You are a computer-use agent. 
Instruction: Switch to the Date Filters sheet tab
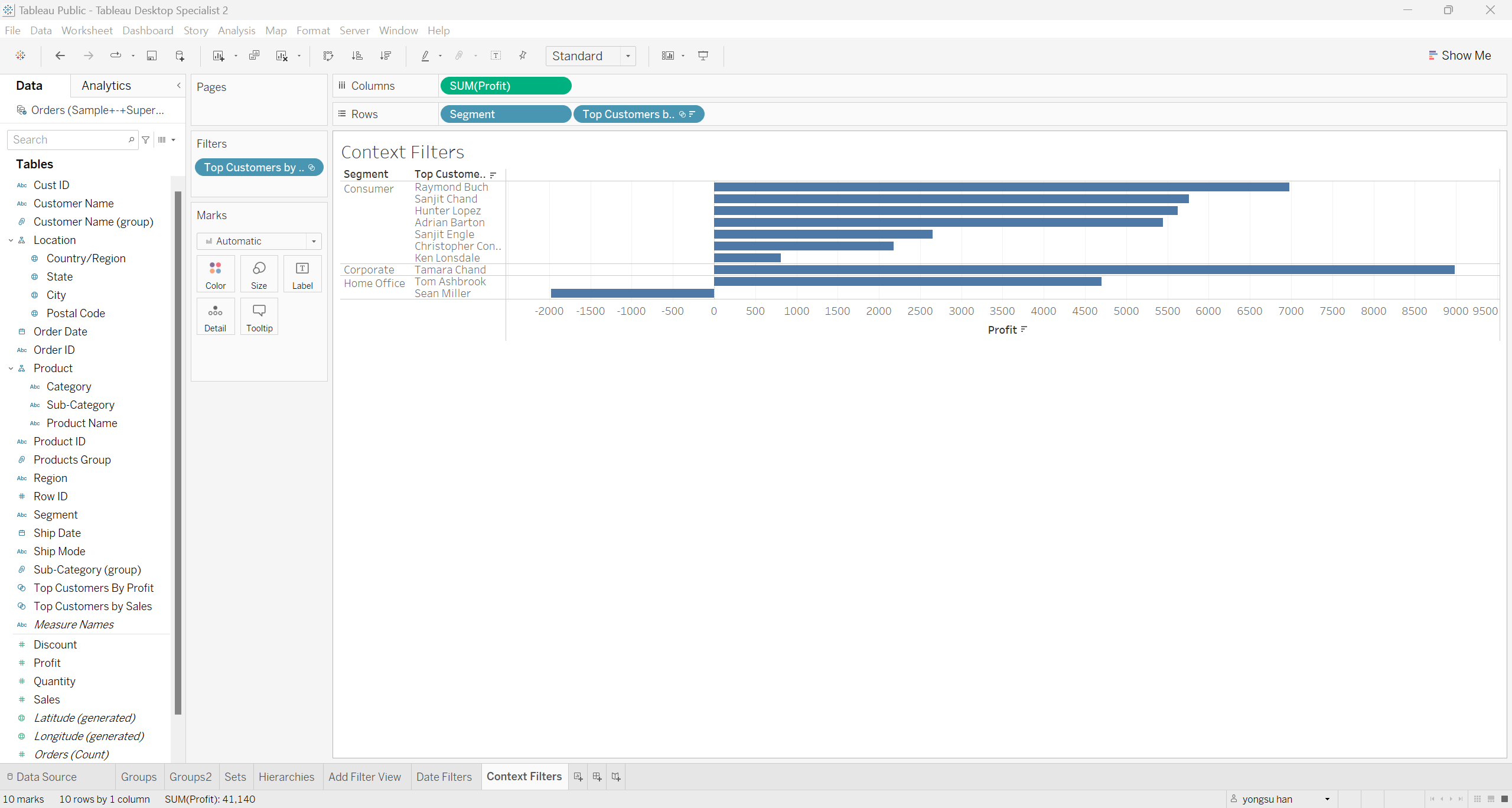[444, 777]
